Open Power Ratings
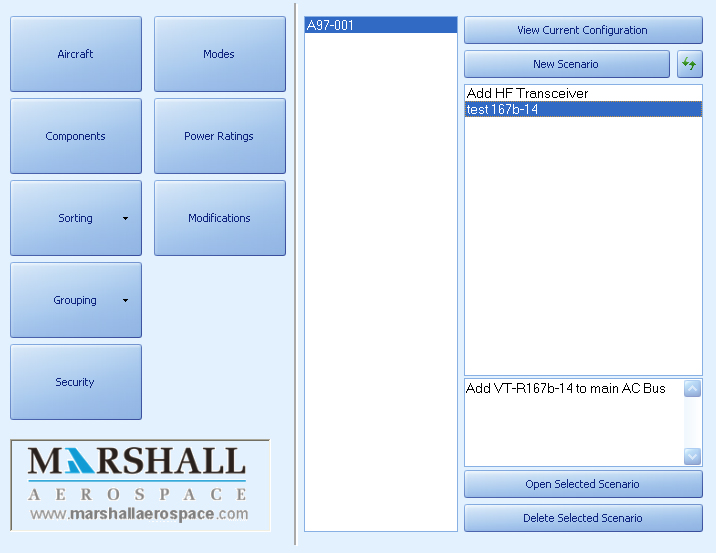The height and width of the screenshot is (553, 716). pyautogui.click(x=219, y=136)
